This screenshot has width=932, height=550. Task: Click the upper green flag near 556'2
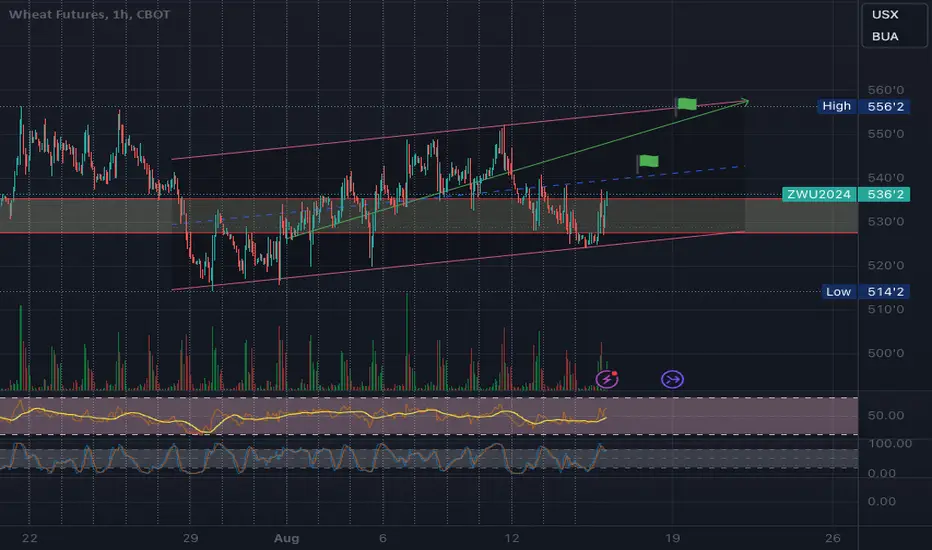[686, 105]
